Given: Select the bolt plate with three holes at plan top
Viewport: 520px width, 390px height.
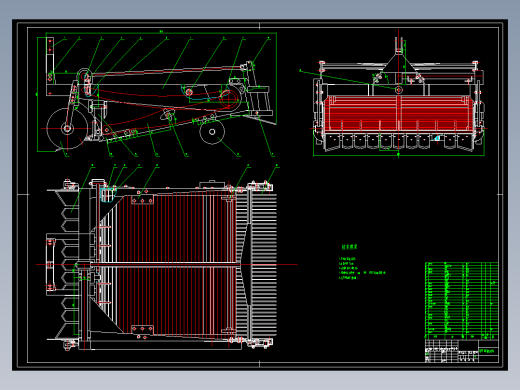Looking at the screenshot, I should [x=142, y=200].
